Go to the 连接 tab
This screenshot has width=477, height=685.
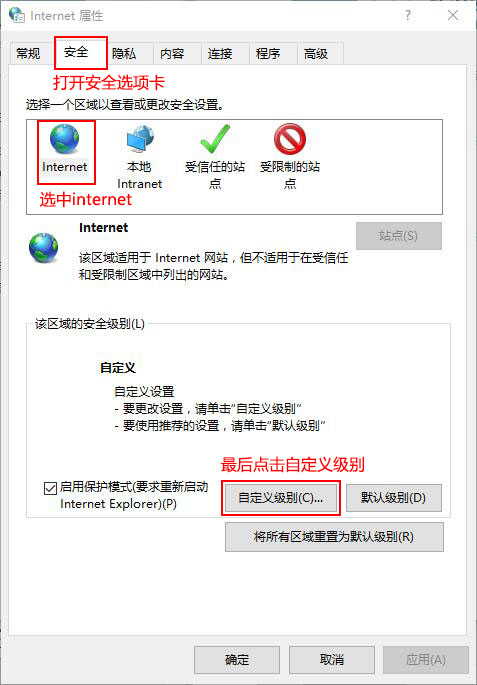220,54
